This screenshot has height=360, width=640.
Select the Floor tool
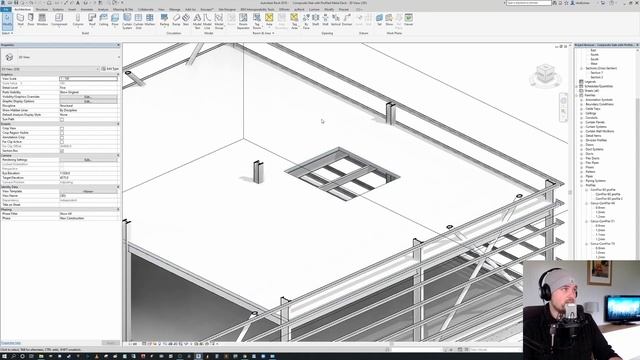[x=115, y=20]
